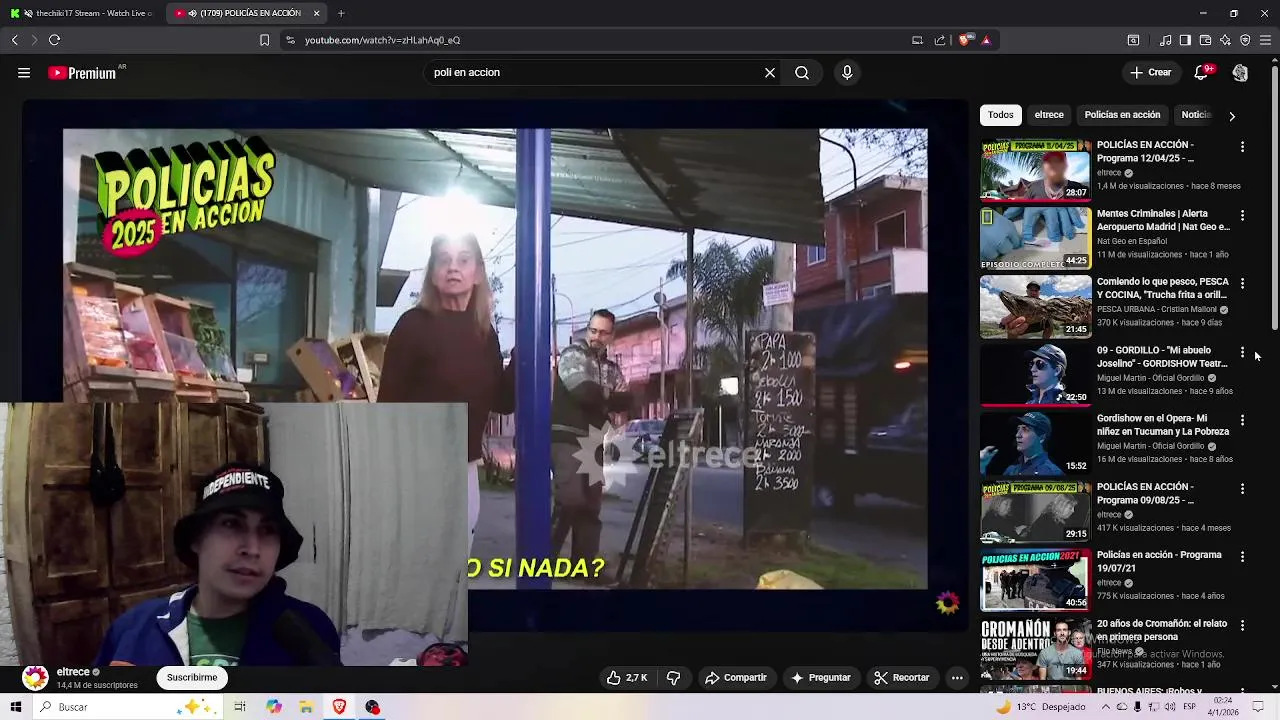The image size is (1280, 720).
Task: Open Copilot icon on taskbar
Action: click(x=273, y=707)
